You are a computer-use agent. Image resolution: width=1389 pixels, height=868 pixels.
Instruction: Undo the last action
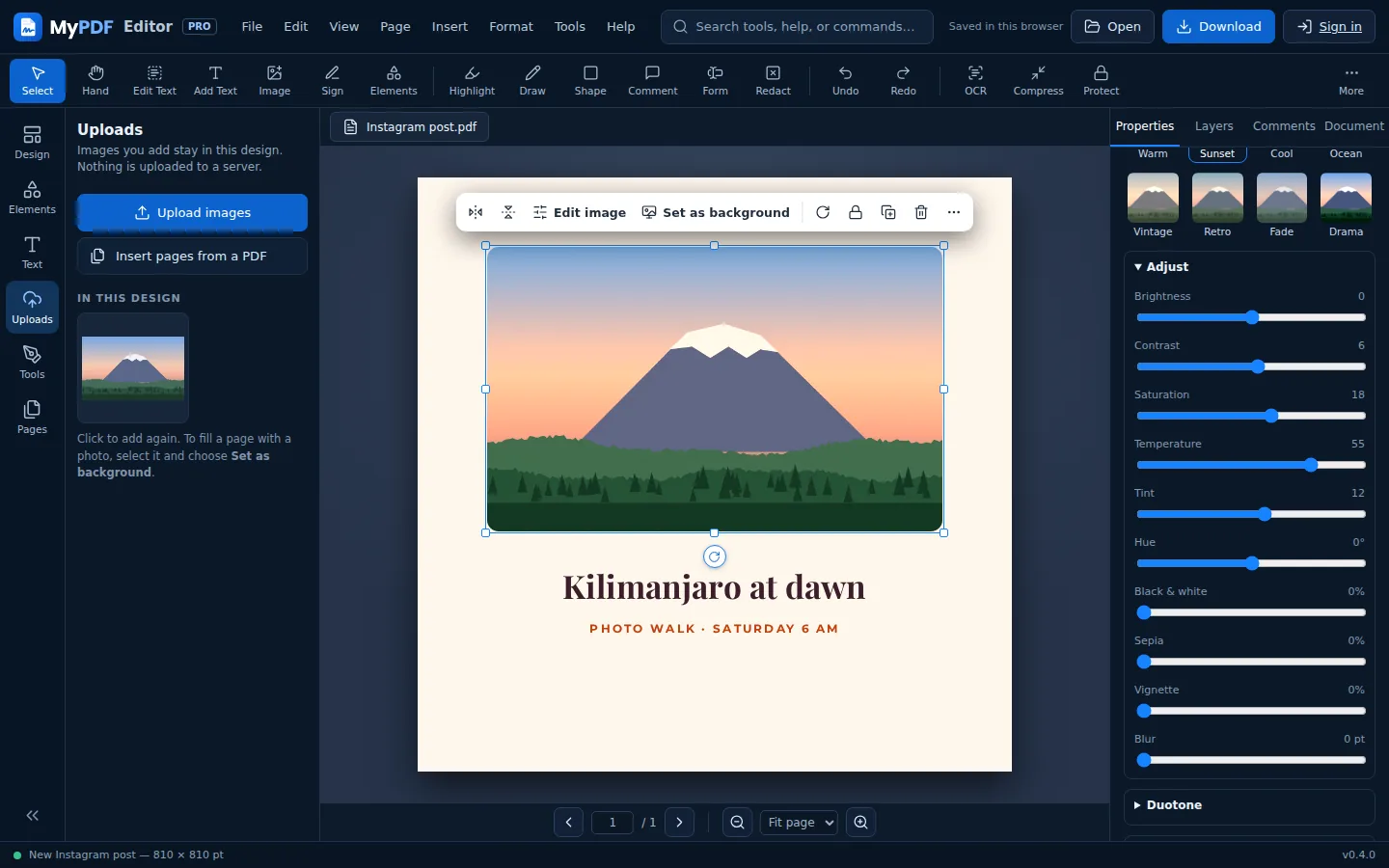point(845,81)
